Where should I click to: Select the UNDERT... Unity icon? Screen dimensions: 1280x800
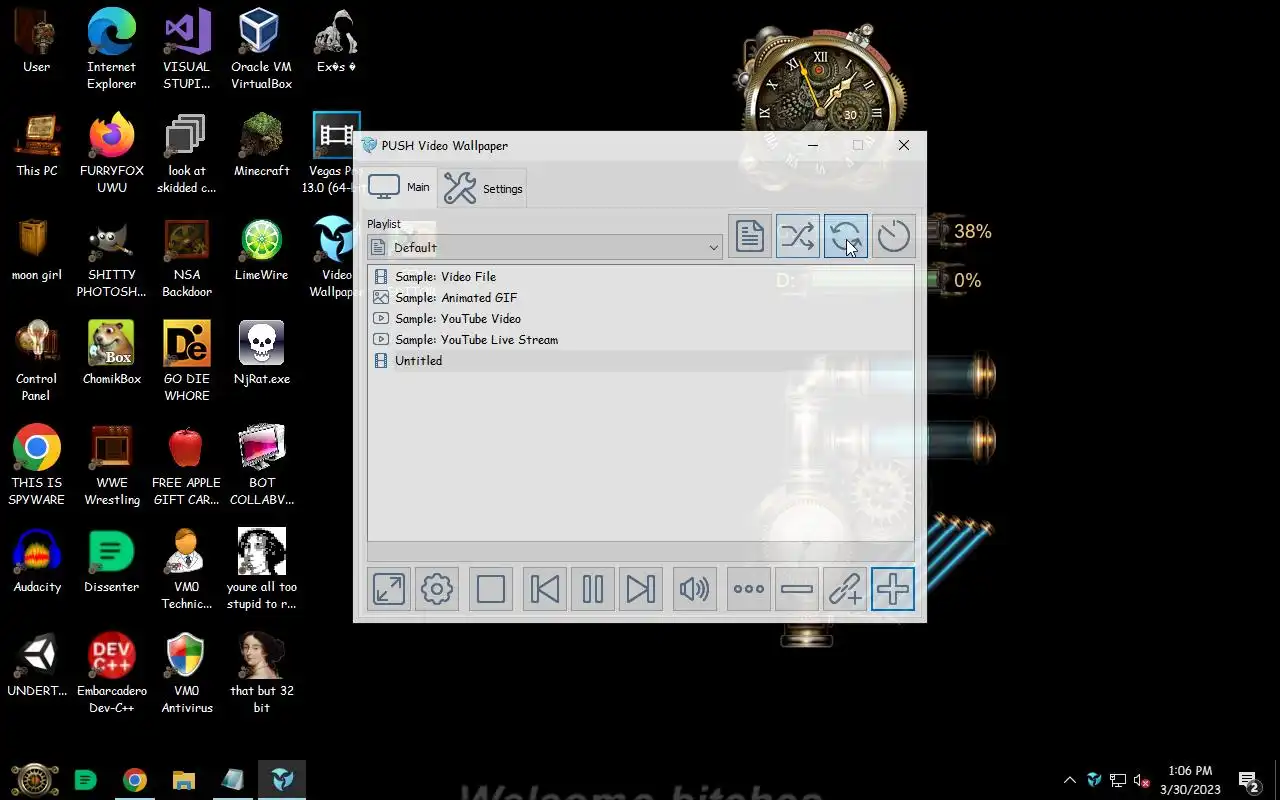[37, 666]
